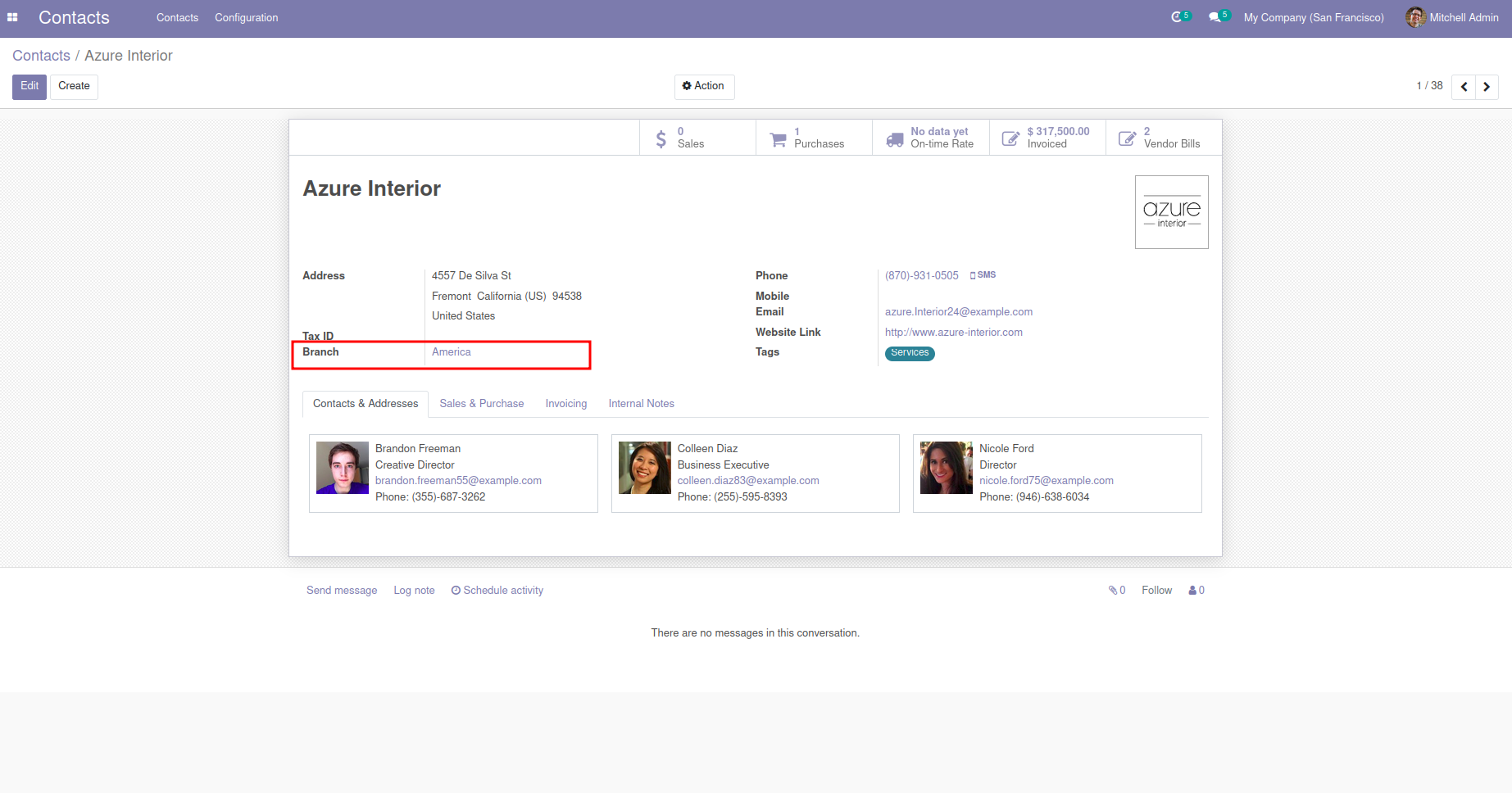The image size is (1512, 793).
Task: Open the Configuration menu
Action: (246, 17)
